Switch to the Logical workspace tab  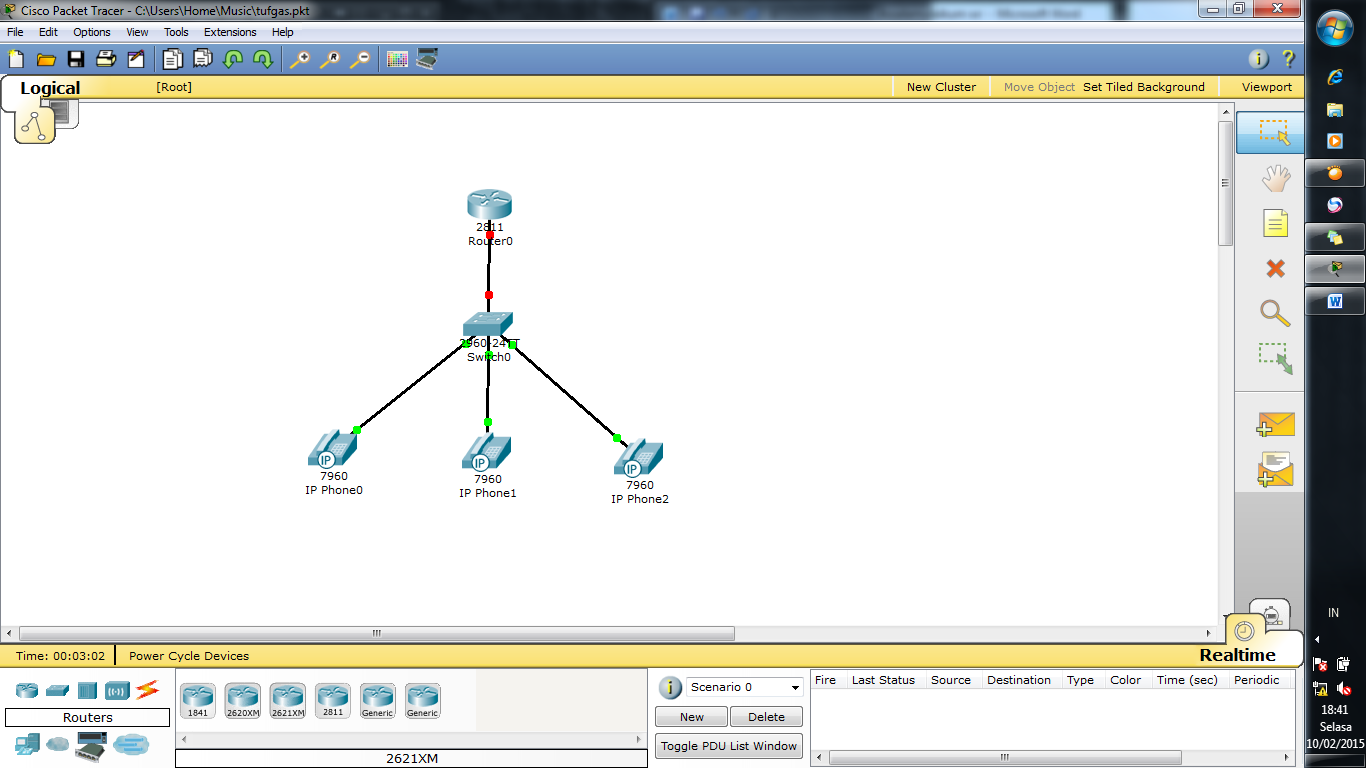pyautogui.click(x=50, y=88)
